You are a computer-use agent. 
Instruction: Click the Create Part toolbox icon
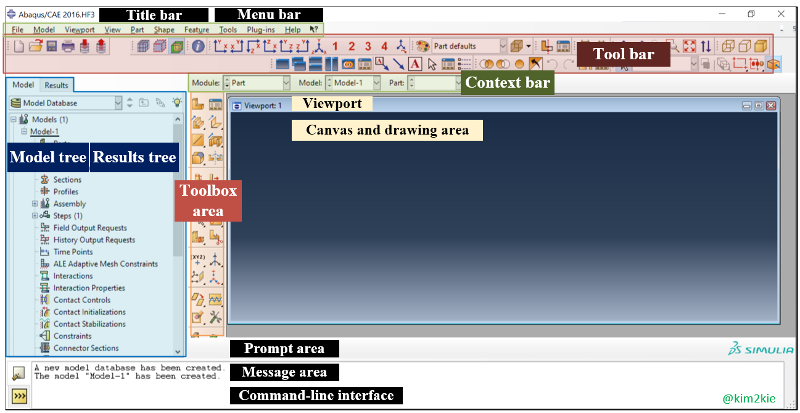198,105
